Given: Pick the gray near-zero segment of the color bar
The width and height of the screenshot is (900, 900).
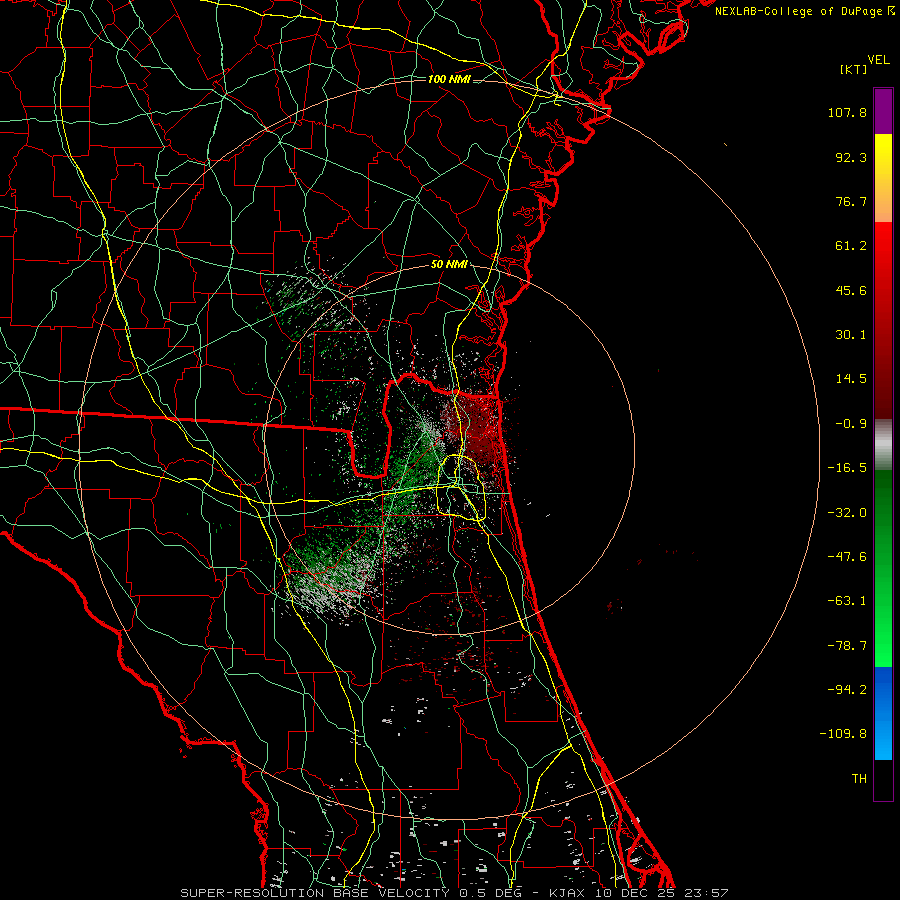Looking at the screenshot, I should (883, 445).
